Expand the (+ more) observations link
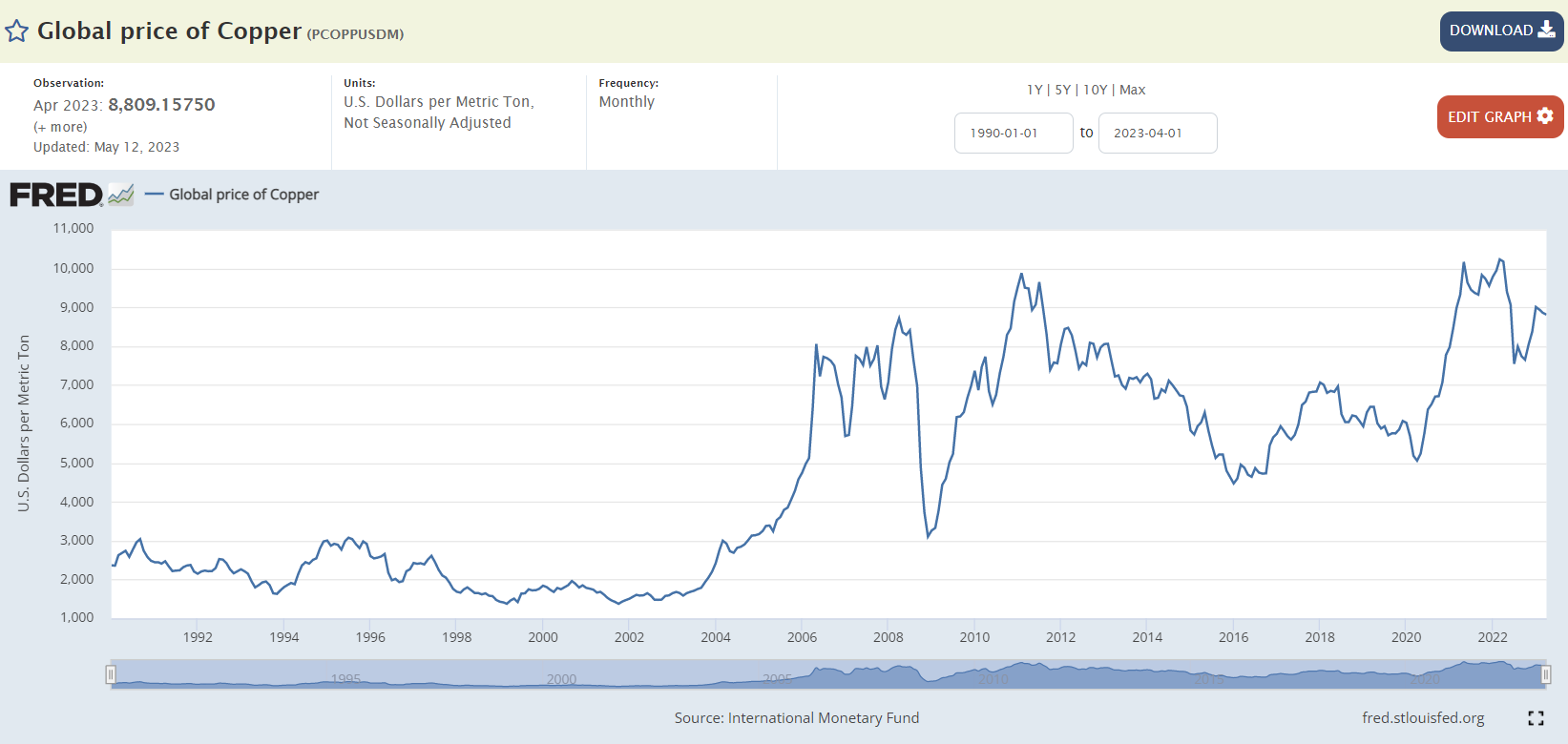1568x744 pixels. point(60,127)
